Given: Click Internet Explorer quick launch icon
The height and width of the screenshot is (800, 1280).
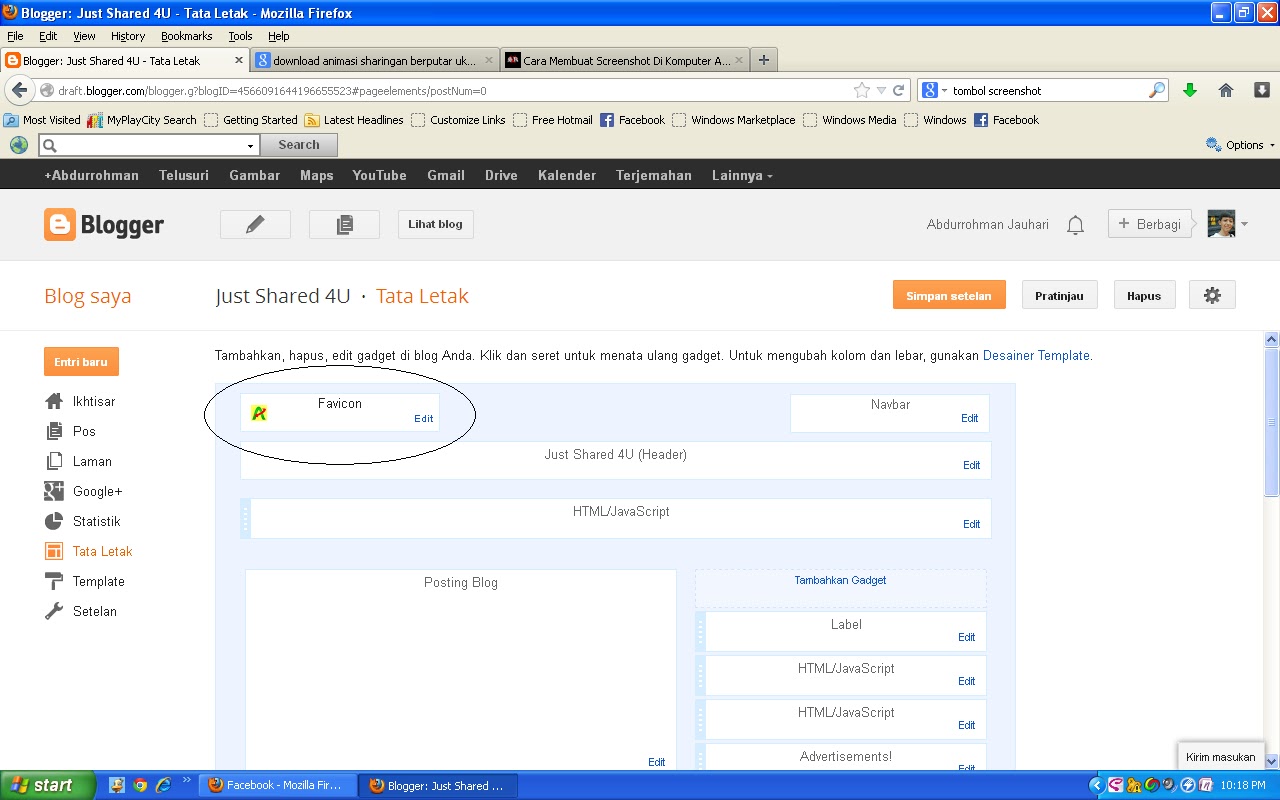Looking at the screenshot, I should coord(163,785).
